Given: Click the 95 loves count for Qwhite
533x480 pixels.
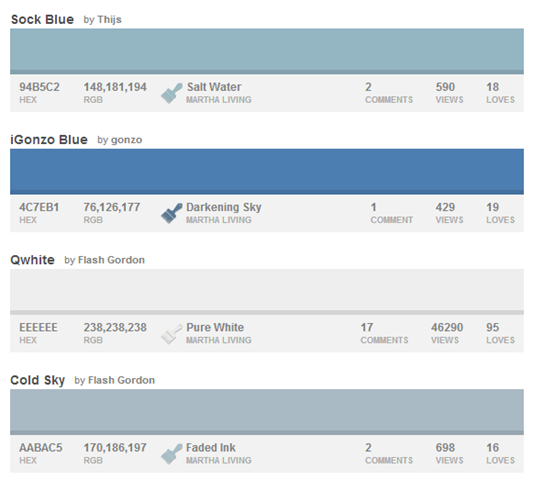Looking at the screenshot, I should click(500, 333).
